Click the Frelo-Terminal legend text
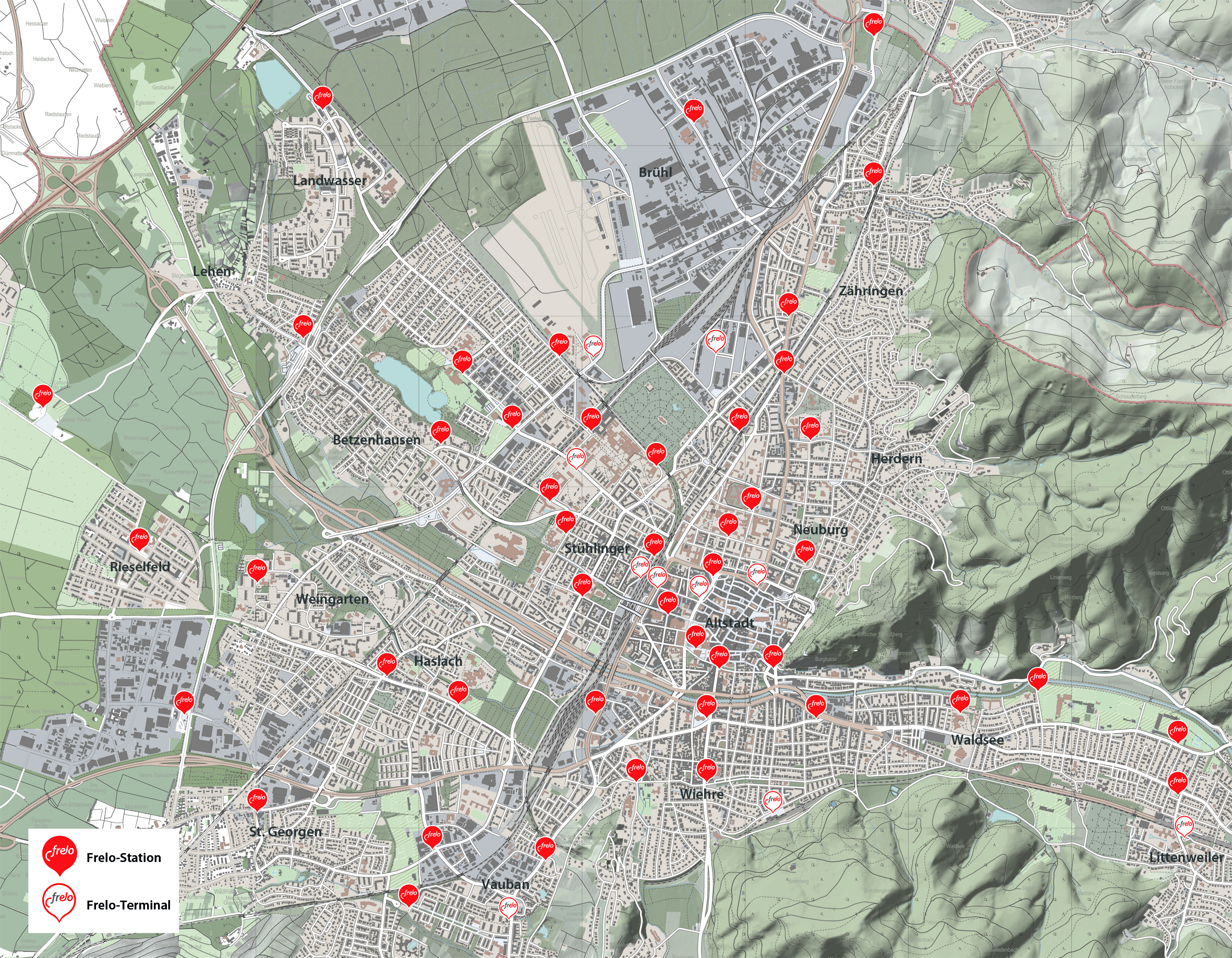The height and width of the screenshot is (958, 1232). pyautogui.click(x=128, y=905)
